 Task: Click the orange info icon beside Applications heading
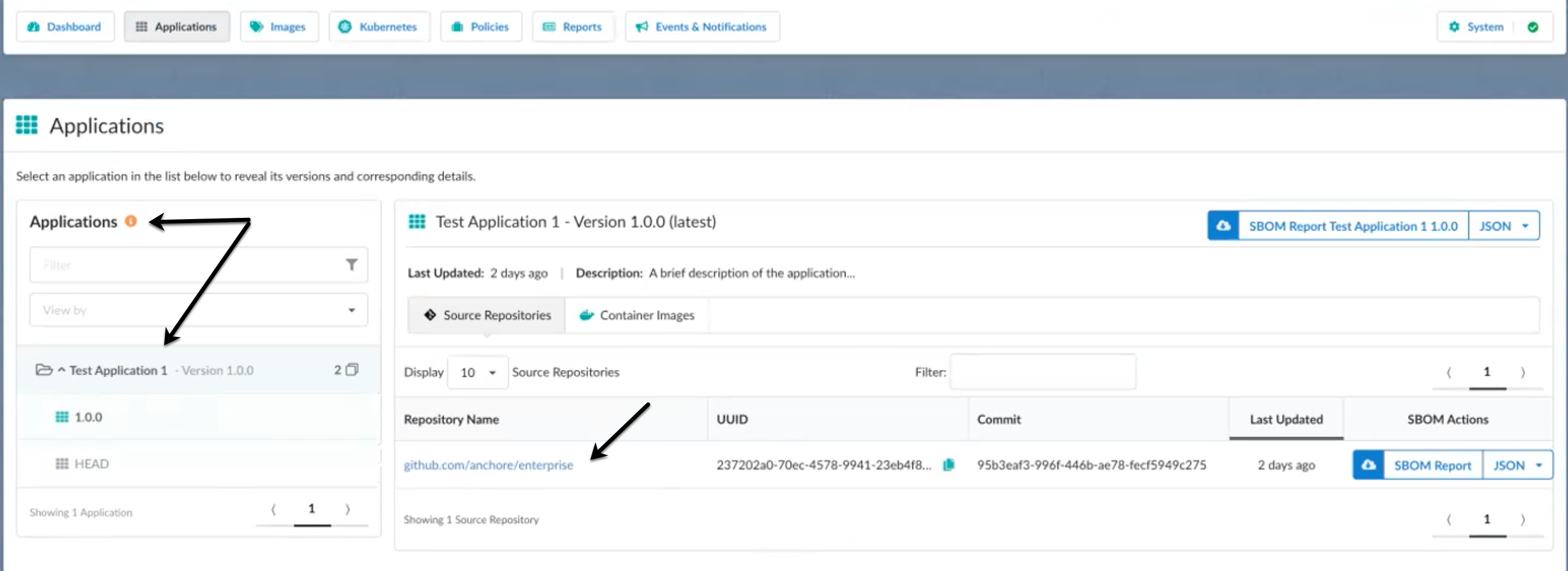coord(132,222)
